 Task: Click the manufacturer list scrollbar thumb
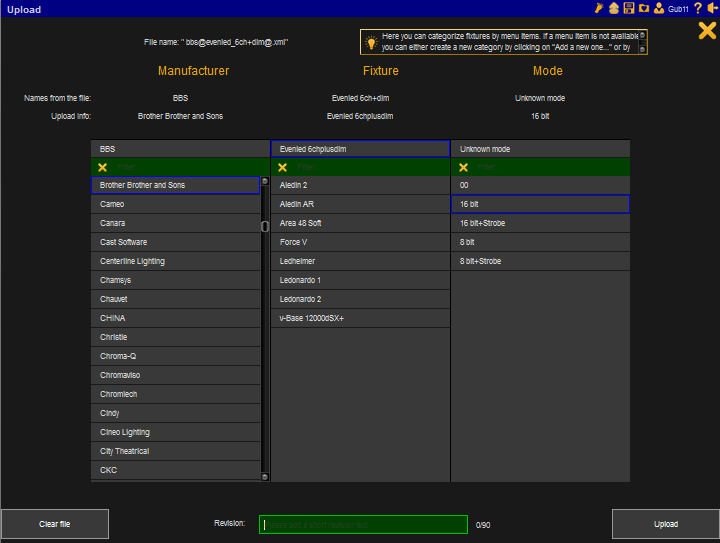[265, 226]
